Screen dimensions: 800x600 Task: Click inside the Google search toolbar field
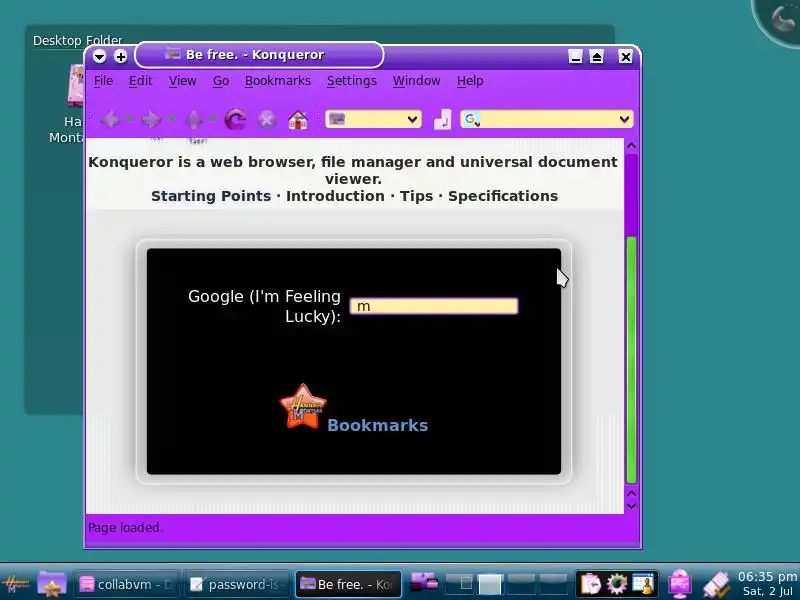click(547, 119)
